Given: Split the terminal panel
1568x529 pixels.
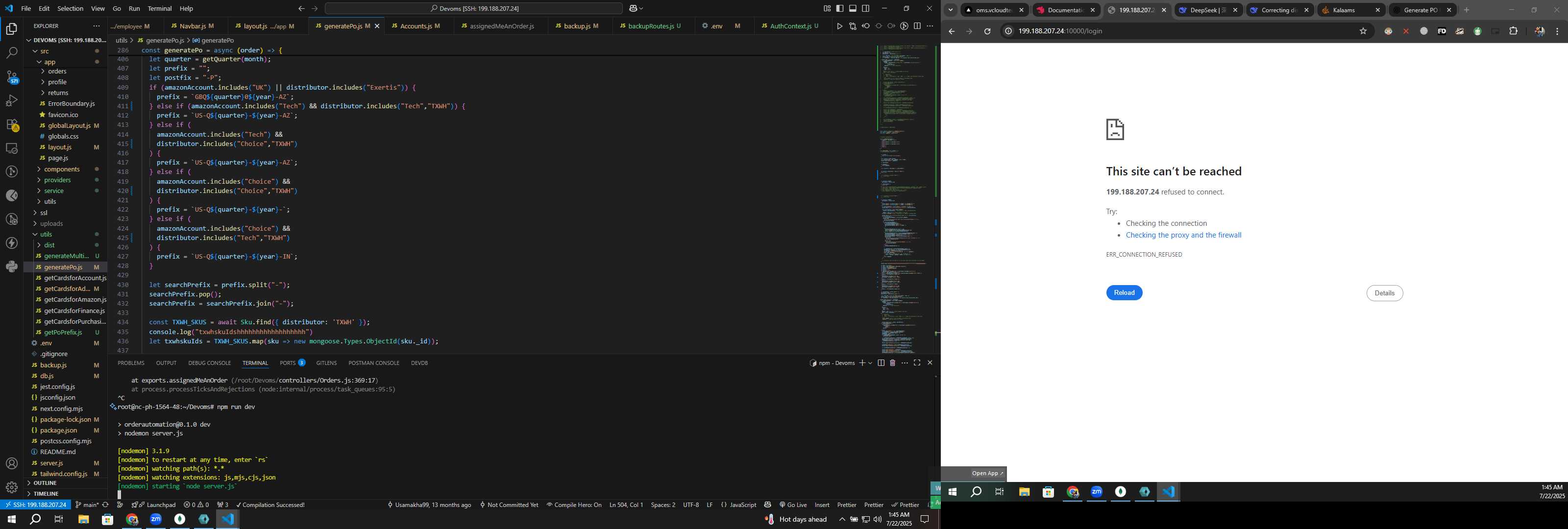Looking at the screenshot, I should (881, 363).
